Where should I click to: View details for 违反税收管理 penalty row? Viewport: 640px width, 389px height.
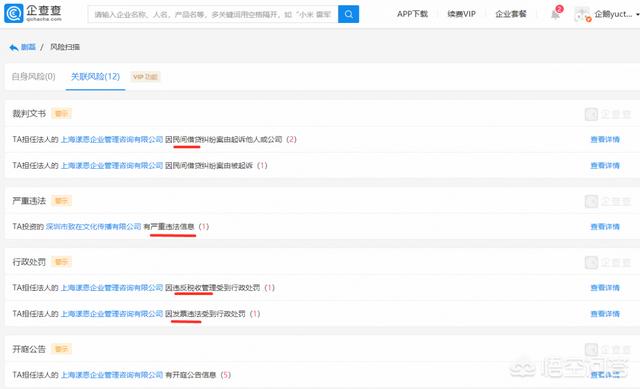pyautogui.click(x=605, y=288)
